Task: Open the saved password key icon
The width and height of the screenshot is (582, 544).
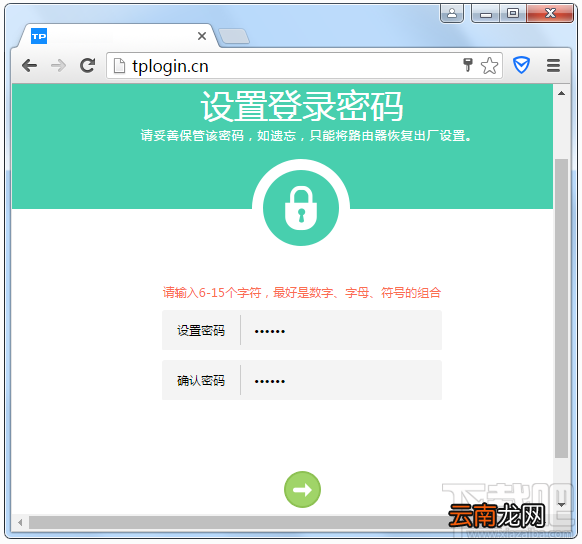Action: click(468, 65)
